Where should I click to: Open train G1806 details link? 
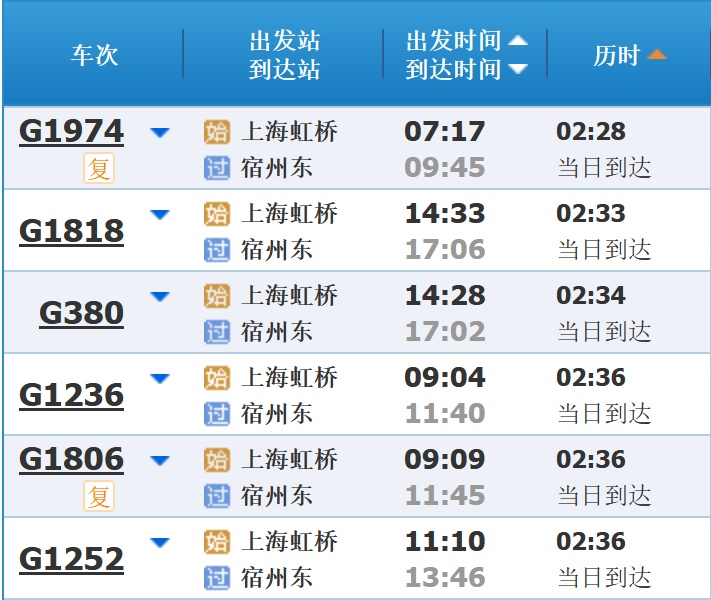[71, 460]
